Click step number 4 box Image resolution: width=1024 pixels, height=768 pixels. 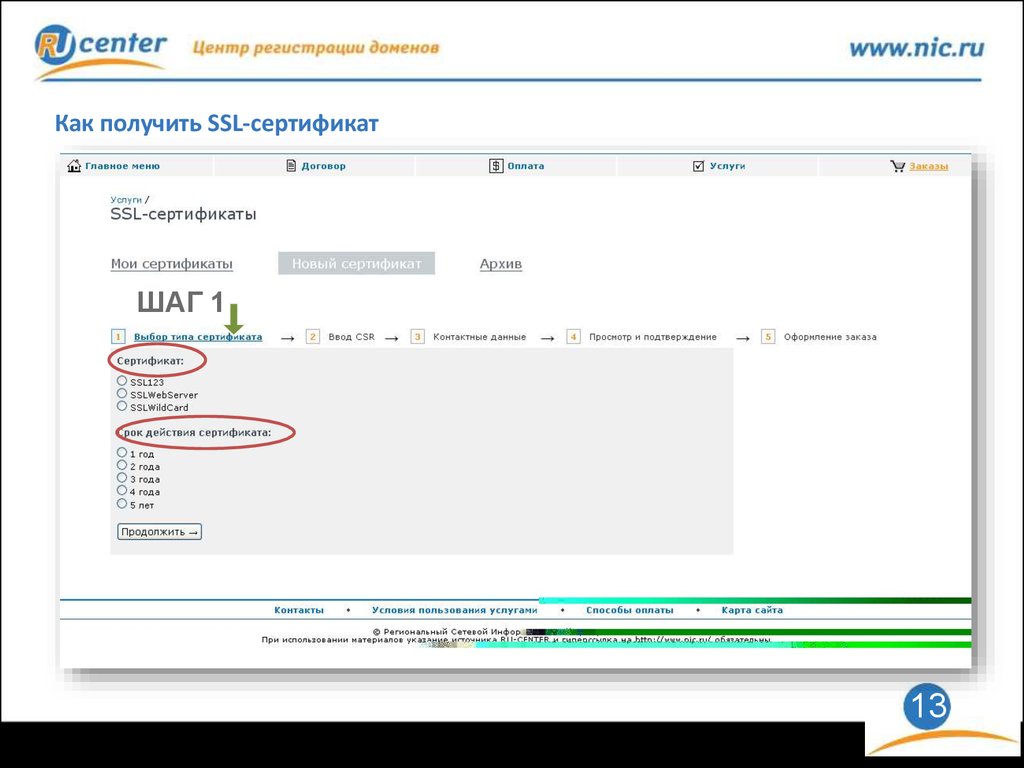573,337
